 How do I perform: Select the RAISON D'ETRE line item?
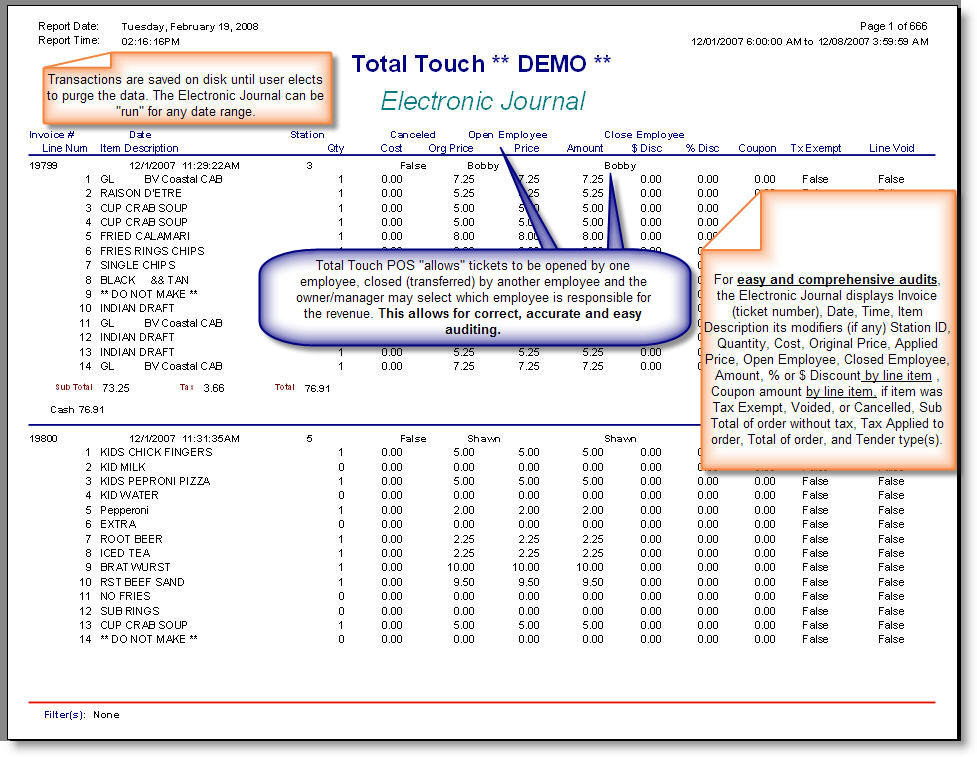[x=144, y=194]
